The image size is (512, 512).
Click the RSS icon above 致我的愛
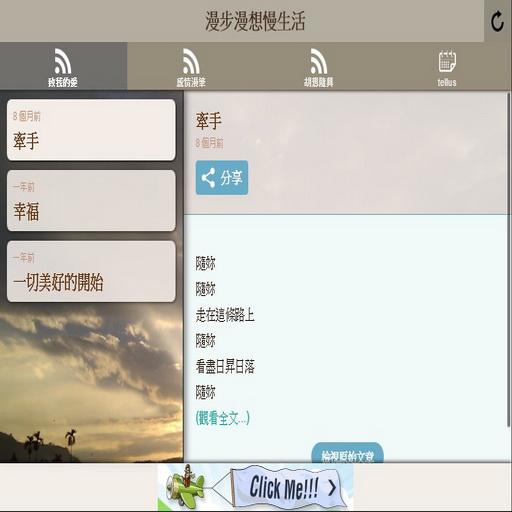click(63, 61)
